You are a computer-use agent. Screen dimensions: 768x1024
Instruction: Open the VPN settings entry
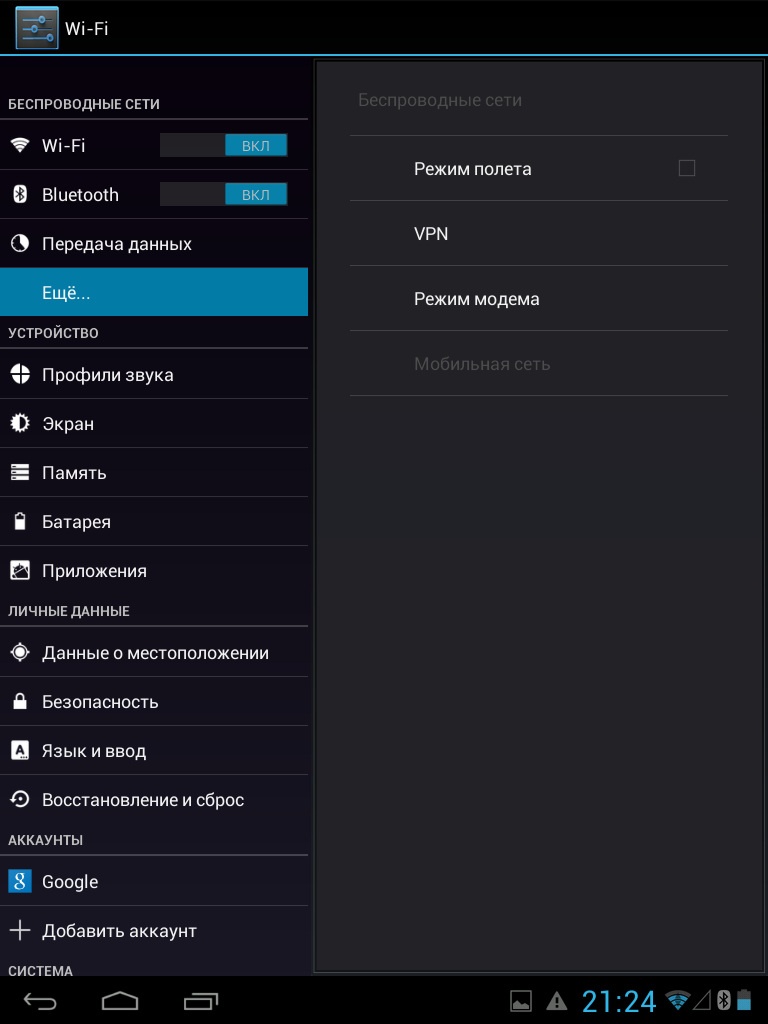point(538,234)
